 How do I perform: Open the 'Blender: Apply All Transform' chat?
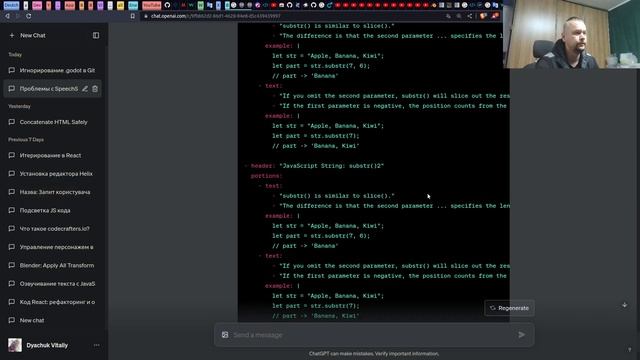tap(53, 265)
